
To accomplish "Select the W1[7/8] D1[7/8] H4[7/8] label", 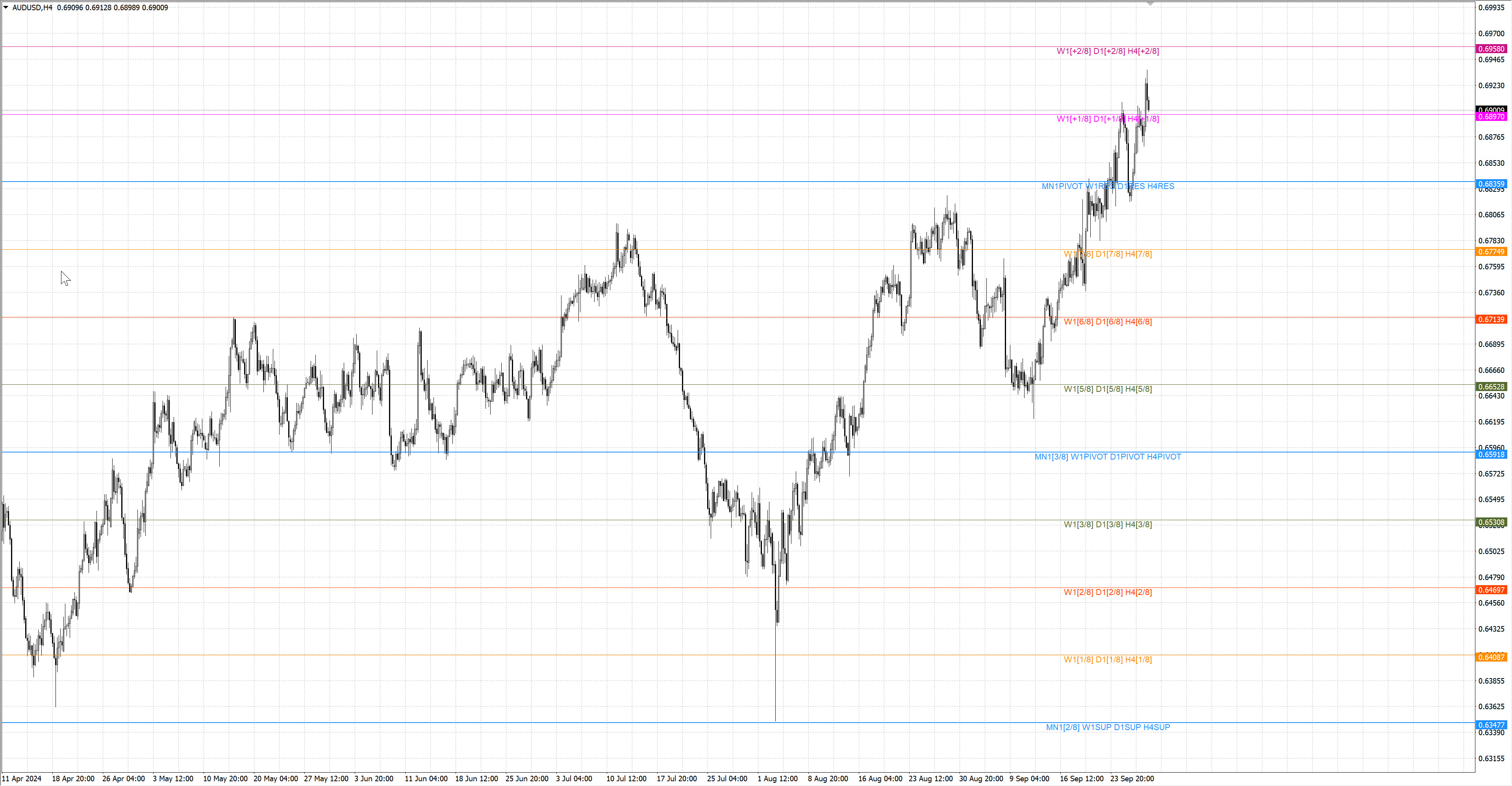I will [1108, 254].
